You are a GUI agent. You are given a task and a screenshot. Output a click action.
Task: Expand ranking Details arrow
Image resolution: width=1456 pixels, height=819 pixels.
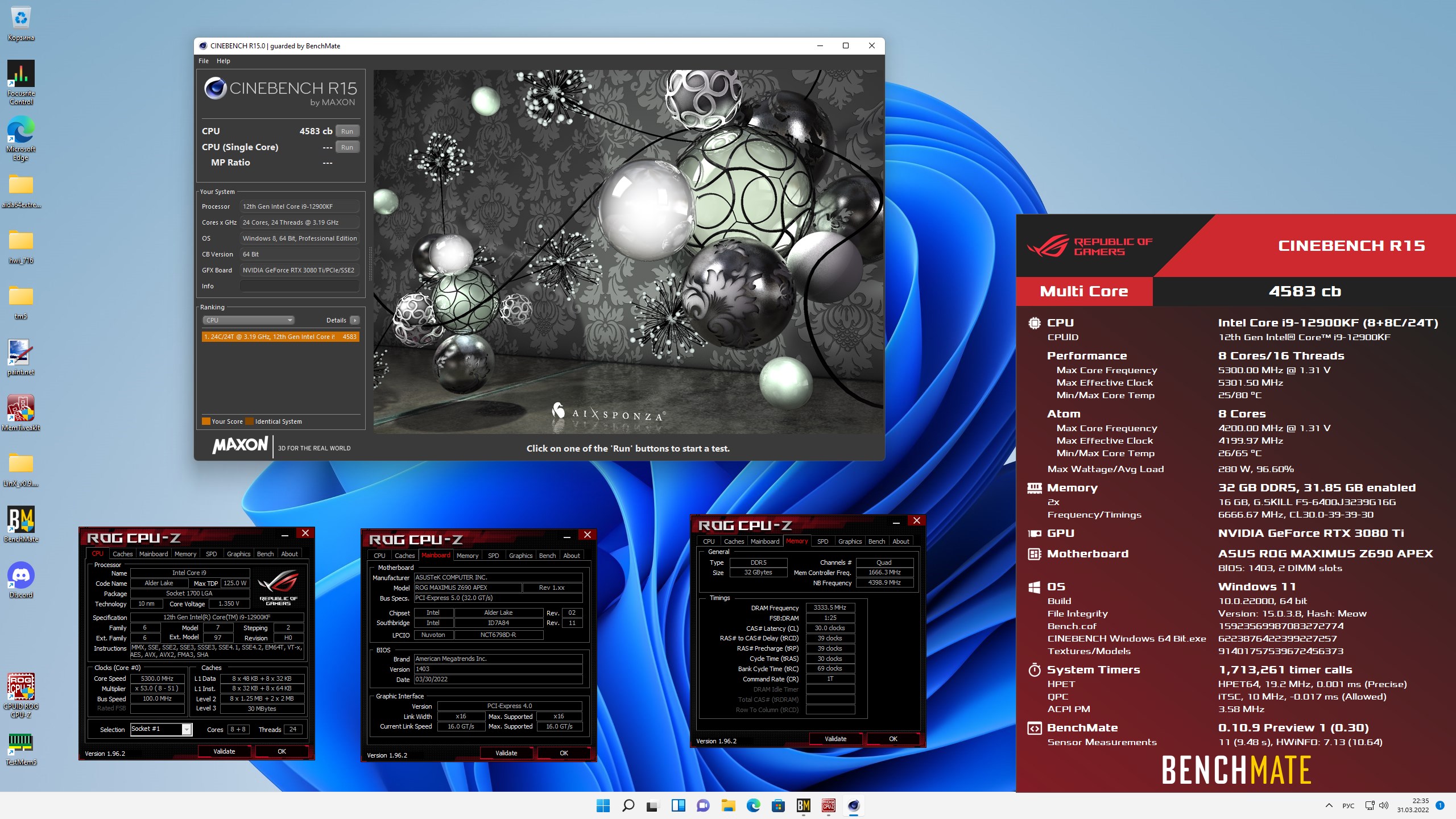354,320
